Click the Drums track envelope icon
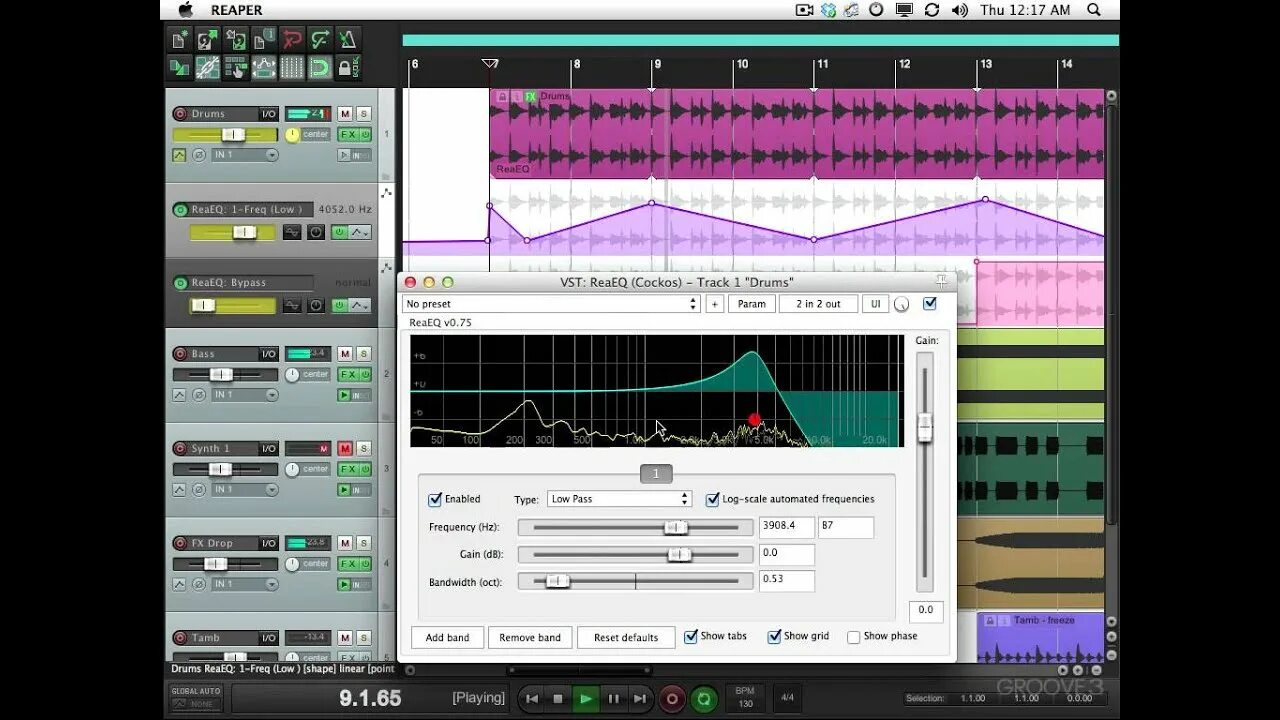This screenshot has width=1280, height=720. 179,155
